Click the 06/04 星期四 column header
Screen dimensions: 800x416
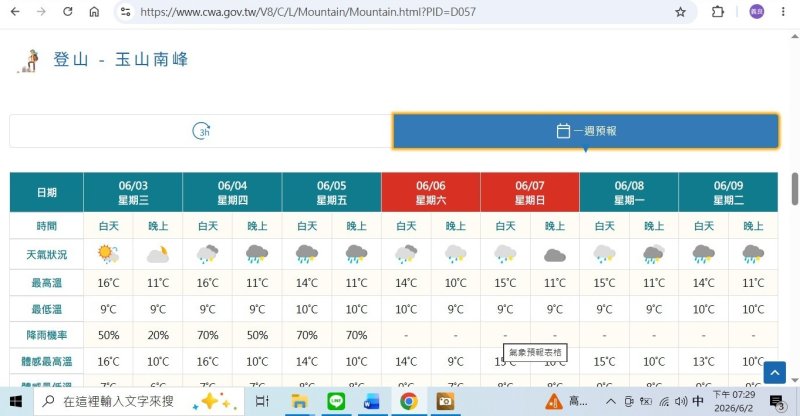tap(232, 192)
